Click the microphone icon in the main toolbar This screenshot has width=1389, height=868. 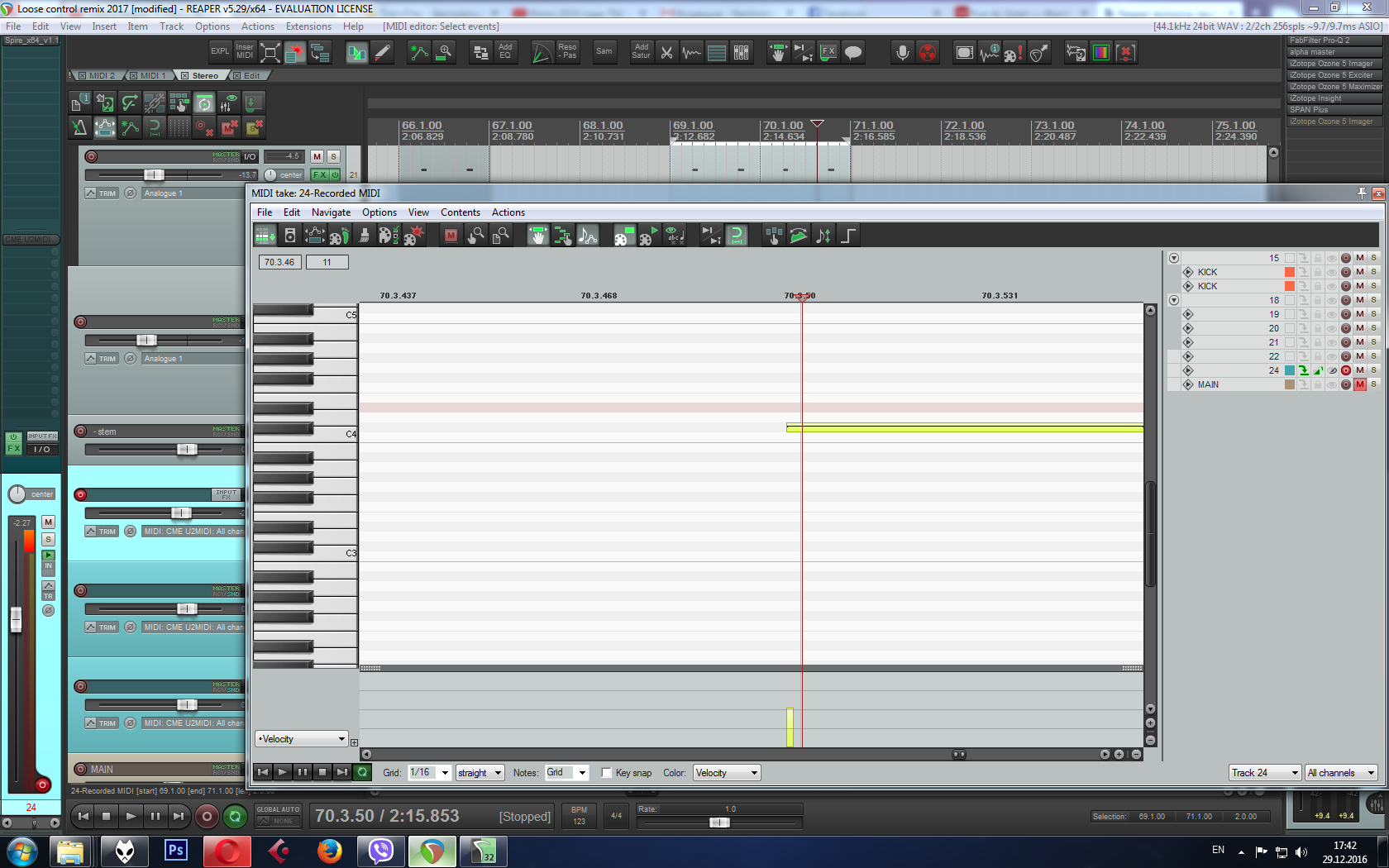click(903, 53)
